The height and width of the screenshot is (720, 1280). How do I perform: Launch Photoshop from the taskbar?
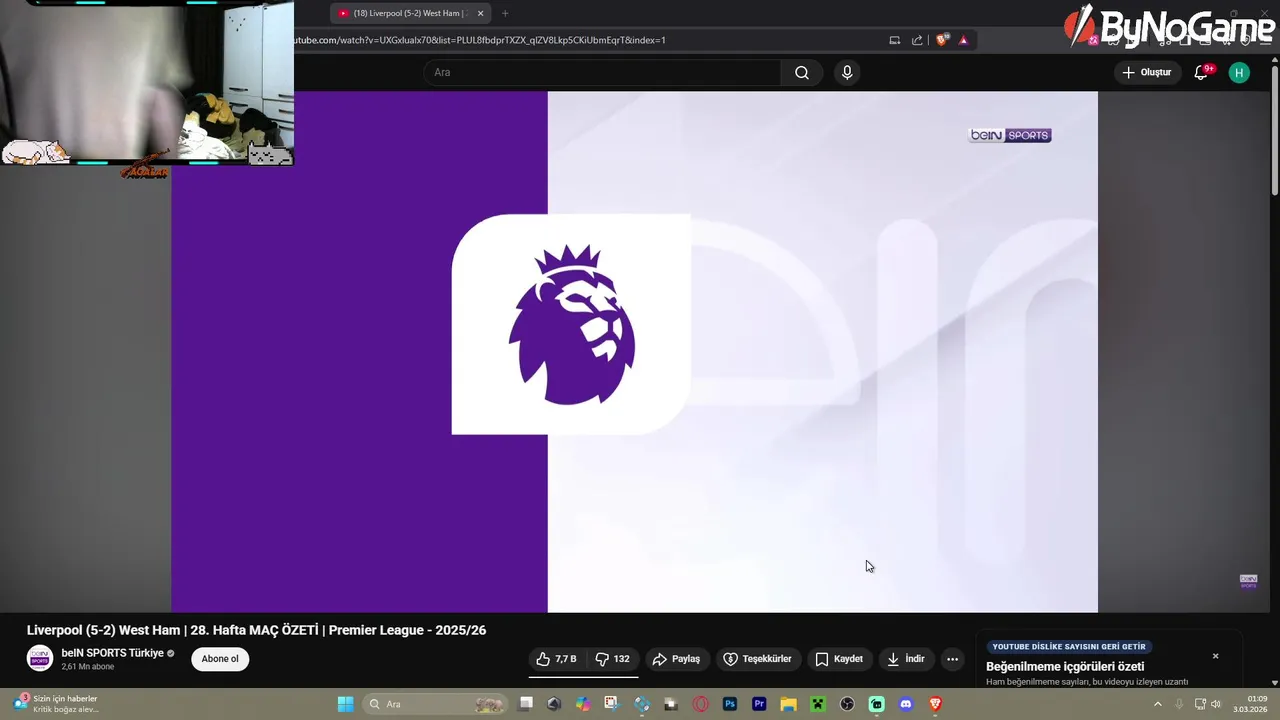(730, 704)
